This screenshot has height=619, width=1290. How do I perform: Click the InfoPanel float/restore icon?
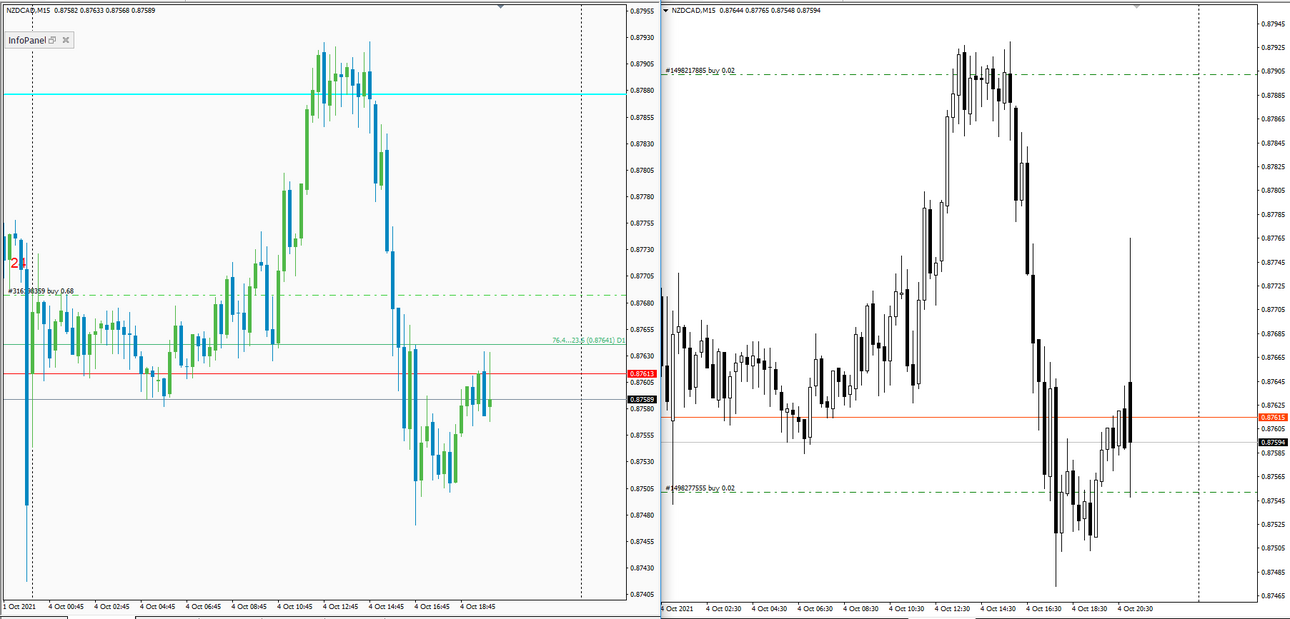pyautogui.click(x=52, y=40)
